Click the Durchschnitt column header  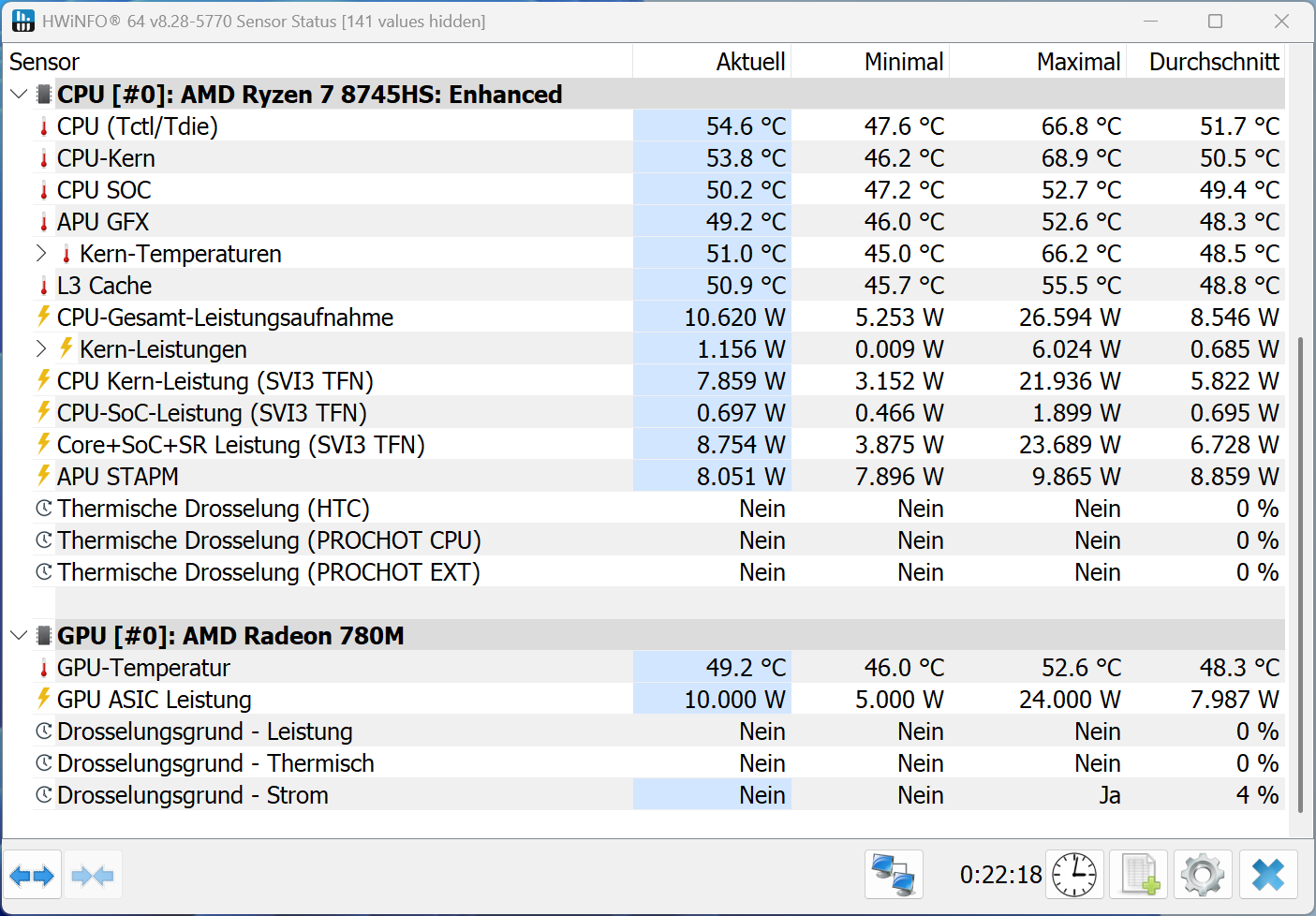tap(1205, 62)
